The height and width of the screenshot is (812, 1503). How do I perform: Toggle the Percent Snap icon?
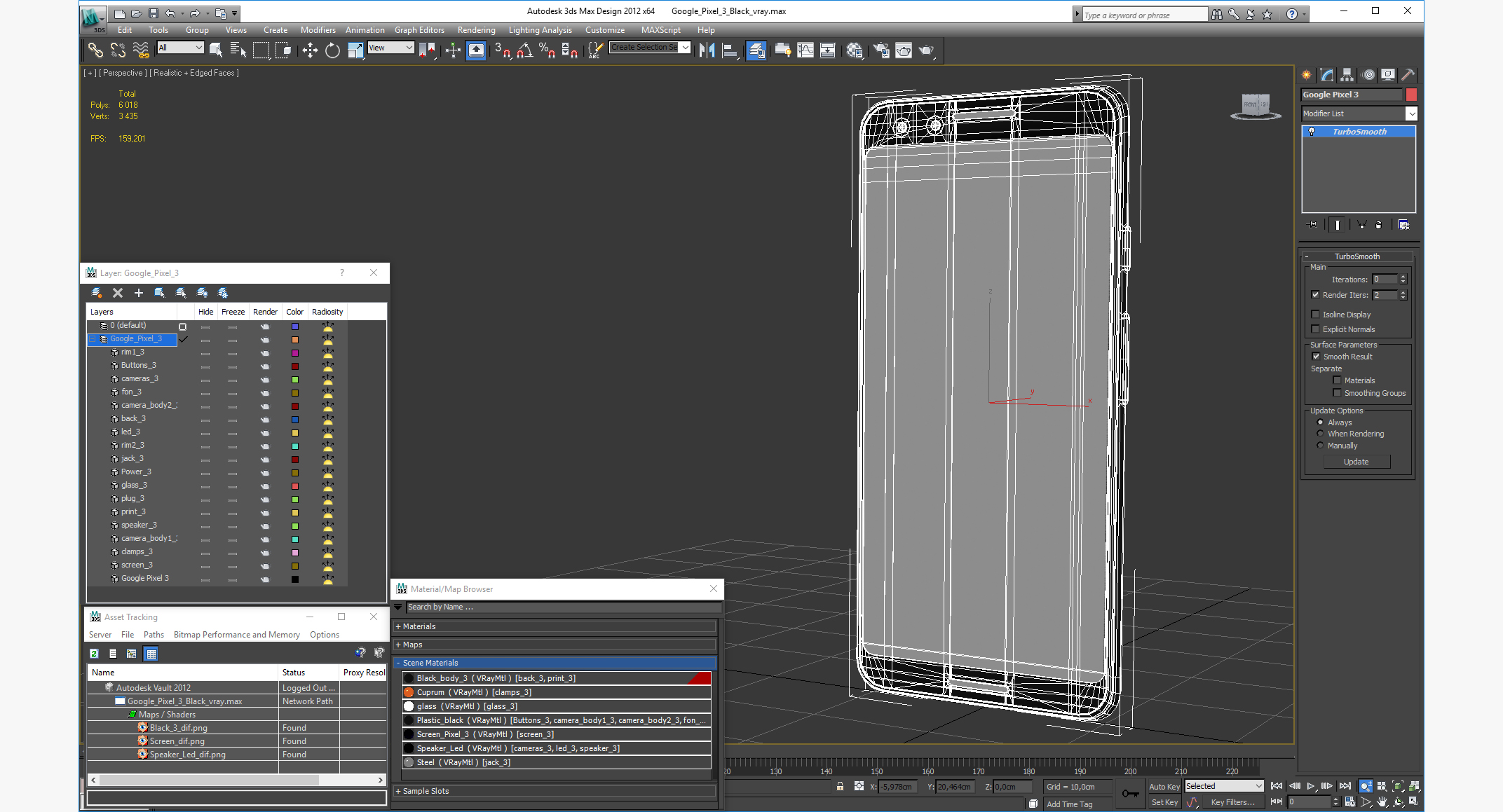click(x=548, y=50)
